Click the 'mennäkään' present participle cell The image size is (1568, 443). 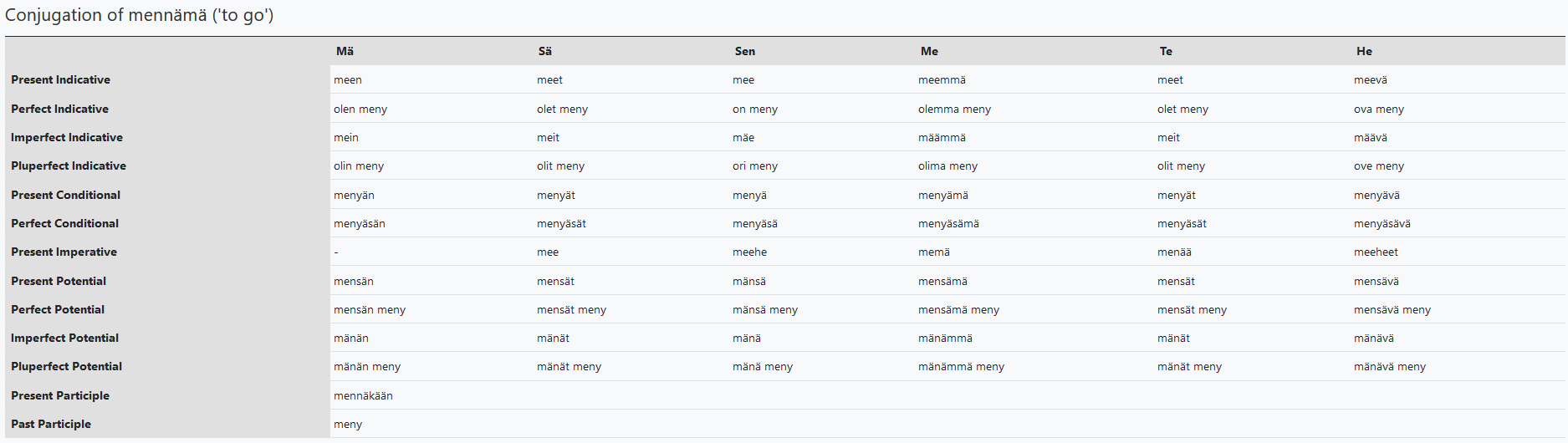coord(363,396)
